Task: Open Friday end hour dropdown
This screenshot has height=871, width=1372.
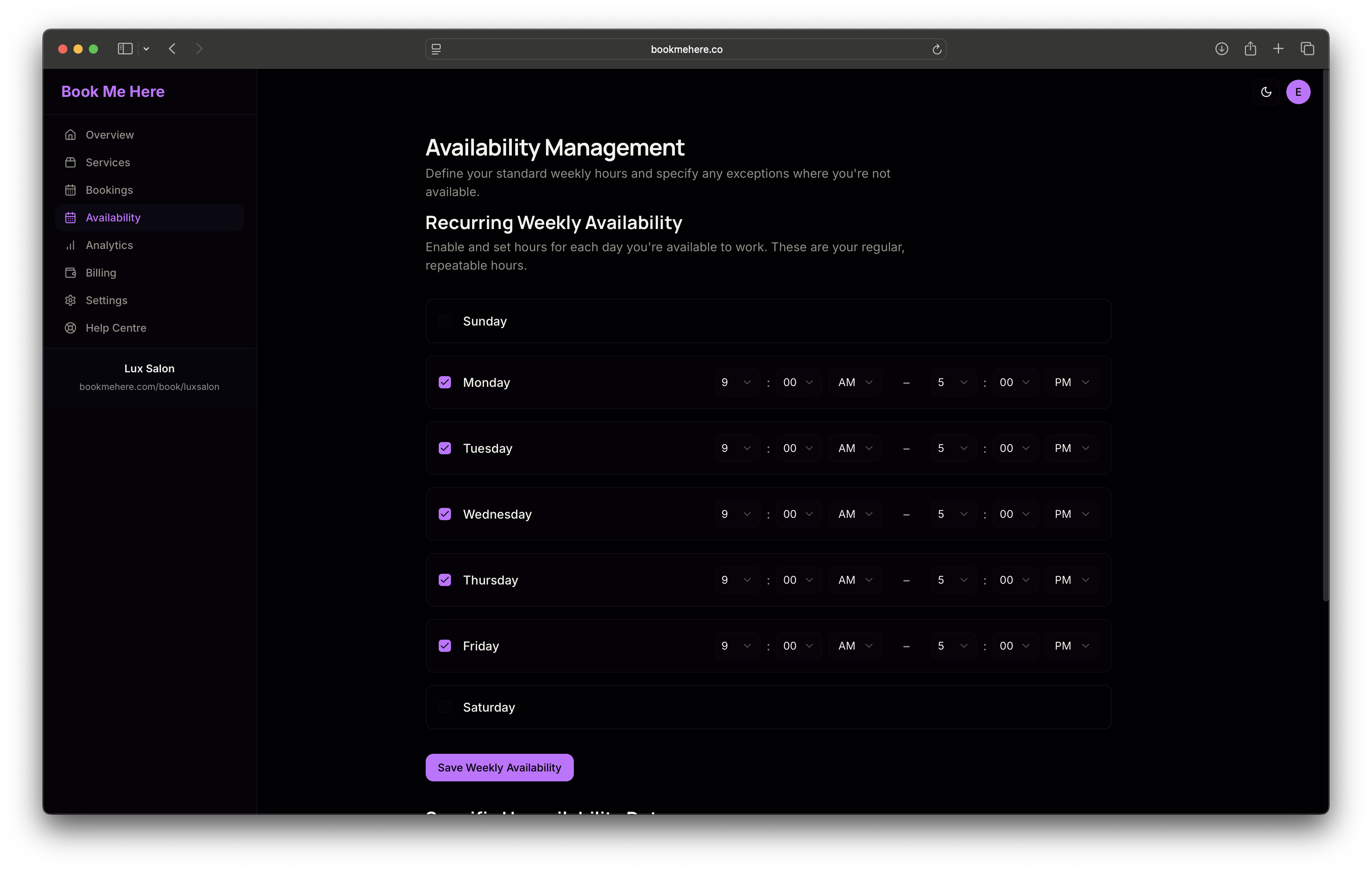Action: (x=953, y=645)
